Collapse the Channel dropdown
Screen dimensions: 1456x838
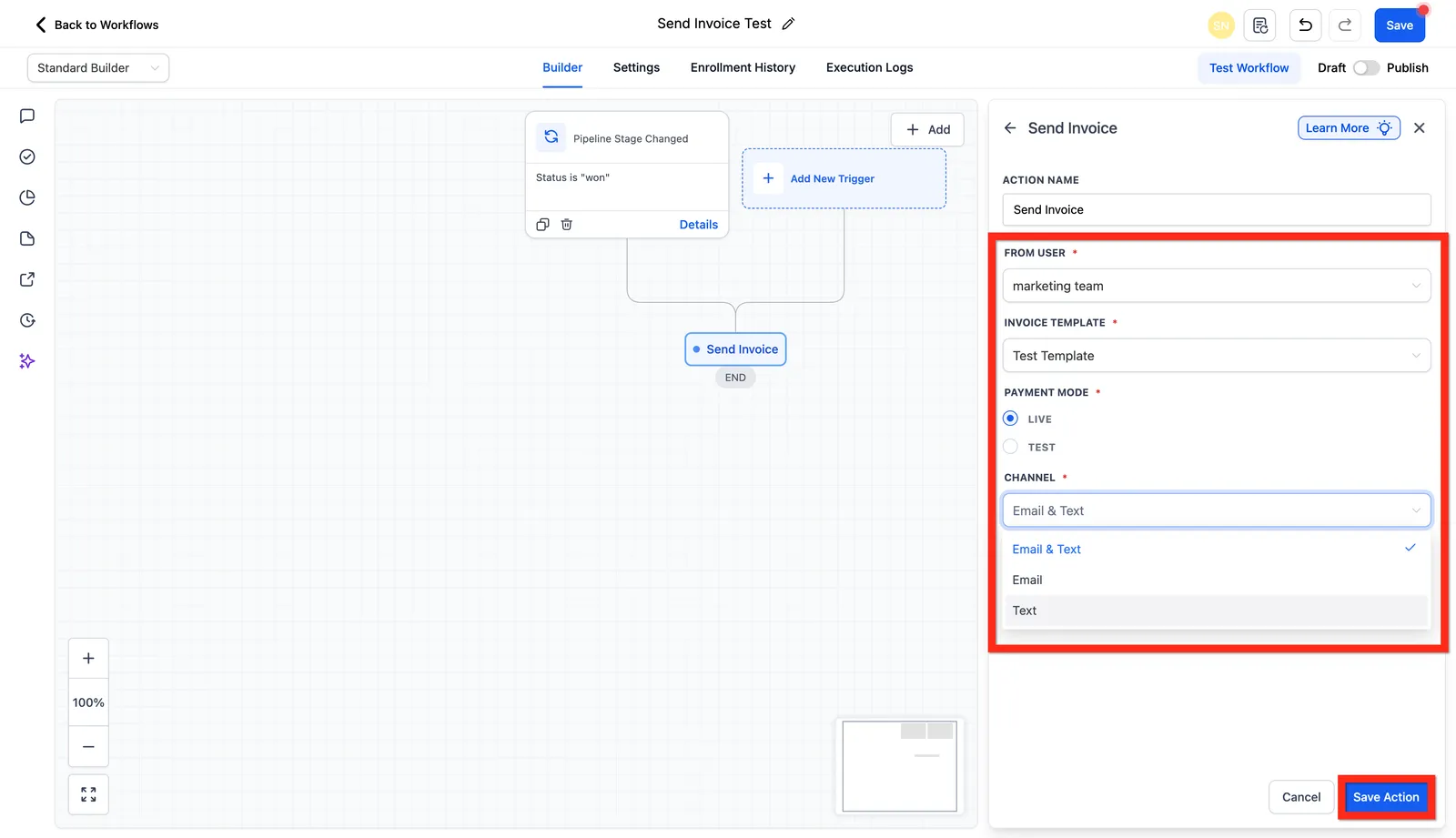pyautogui.click(x=1216, y=510)
